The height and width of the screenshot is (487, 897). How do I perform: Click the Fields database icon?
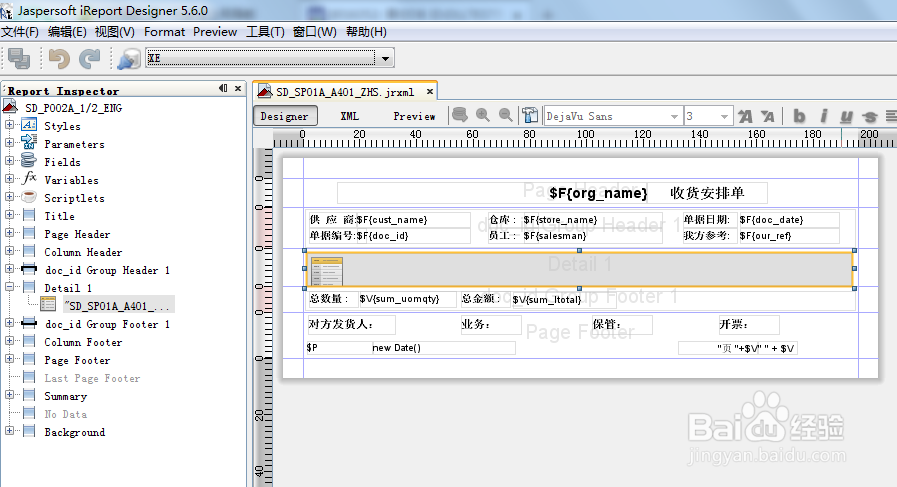point(29,160)
